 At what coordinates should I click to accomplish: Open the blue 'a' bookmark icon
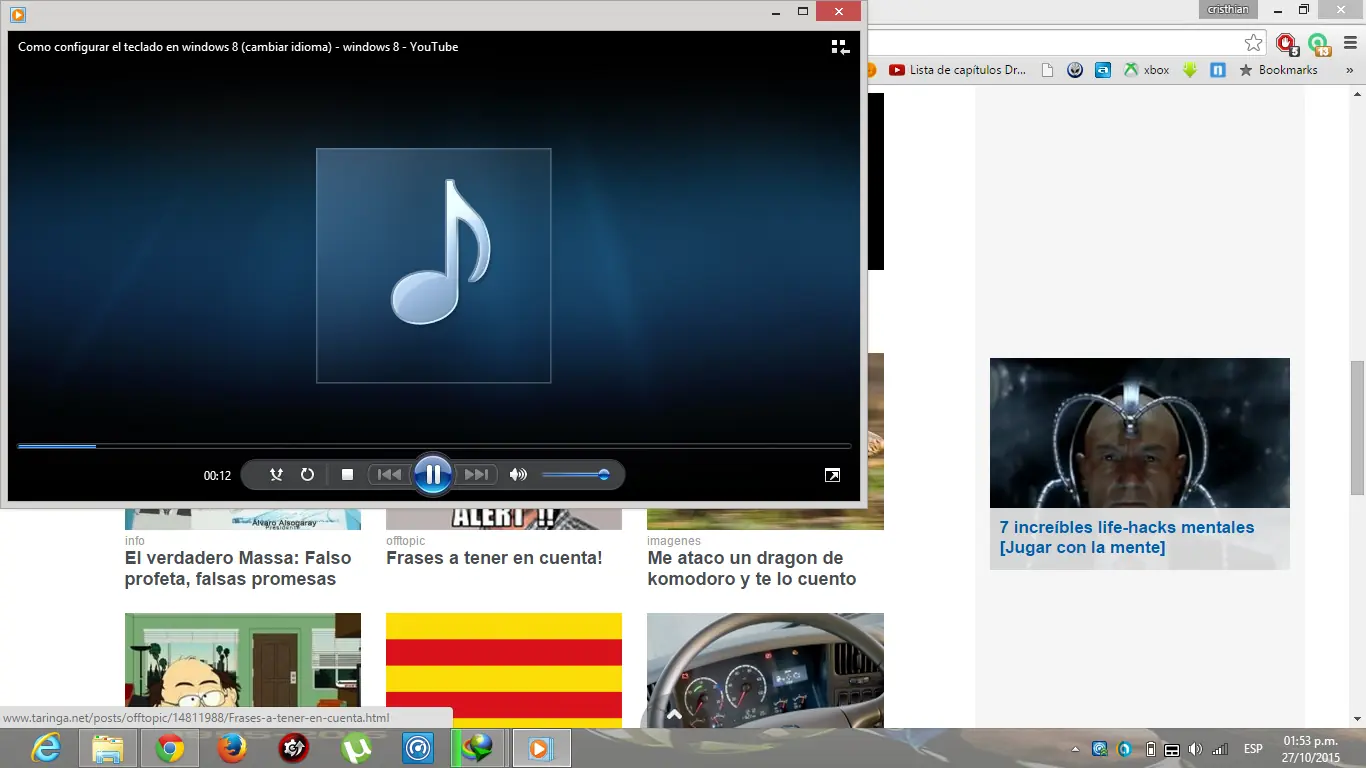point(1103,70)
